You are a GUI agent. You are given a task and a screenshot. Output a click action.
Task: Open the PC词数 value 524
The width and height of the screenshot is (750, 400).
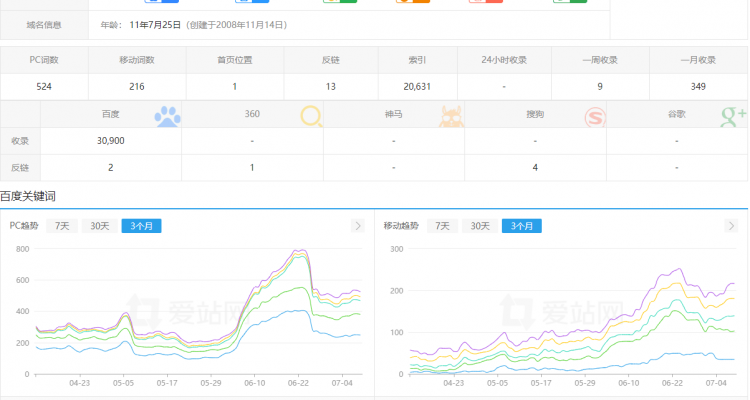click(44, 87)
